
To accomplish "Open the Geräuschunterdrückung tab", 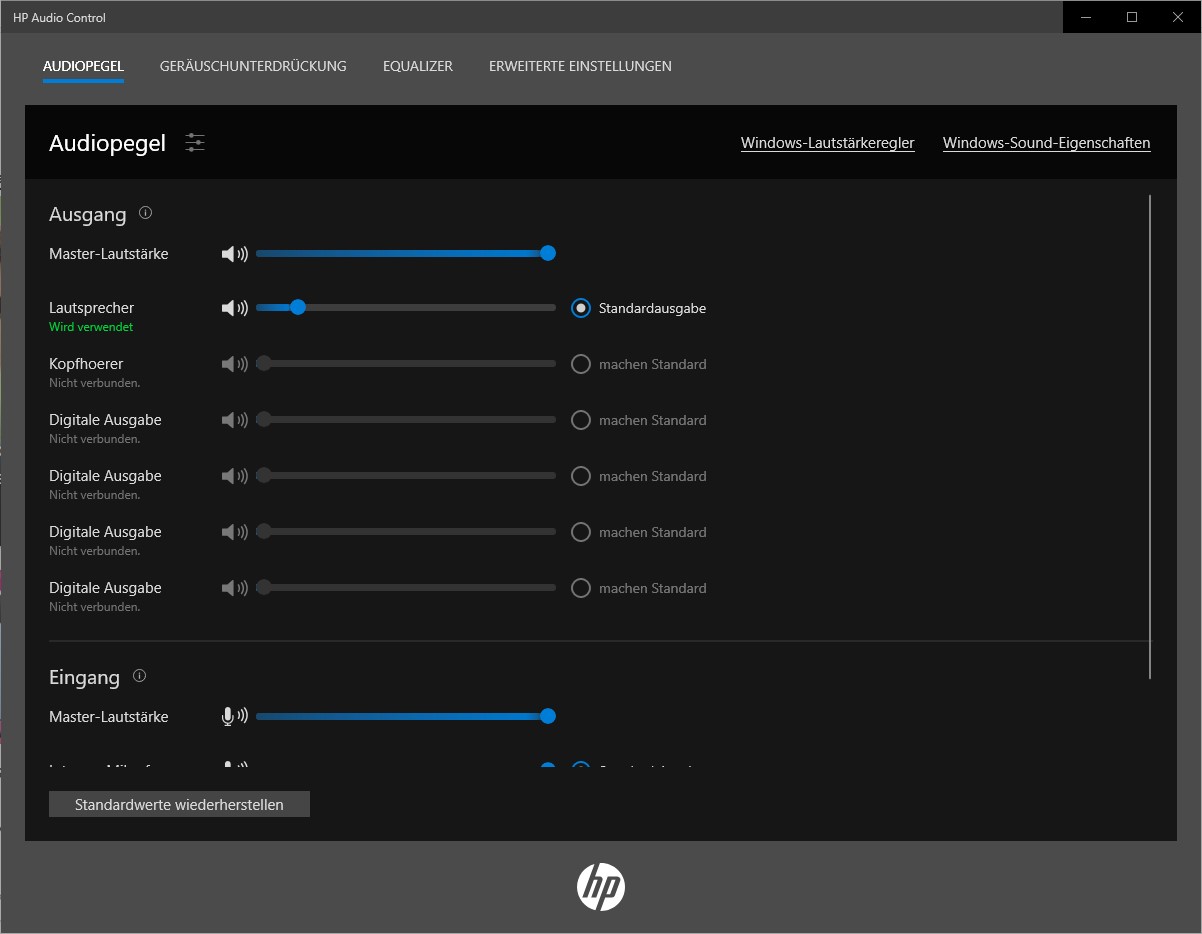I will [253, 66].
